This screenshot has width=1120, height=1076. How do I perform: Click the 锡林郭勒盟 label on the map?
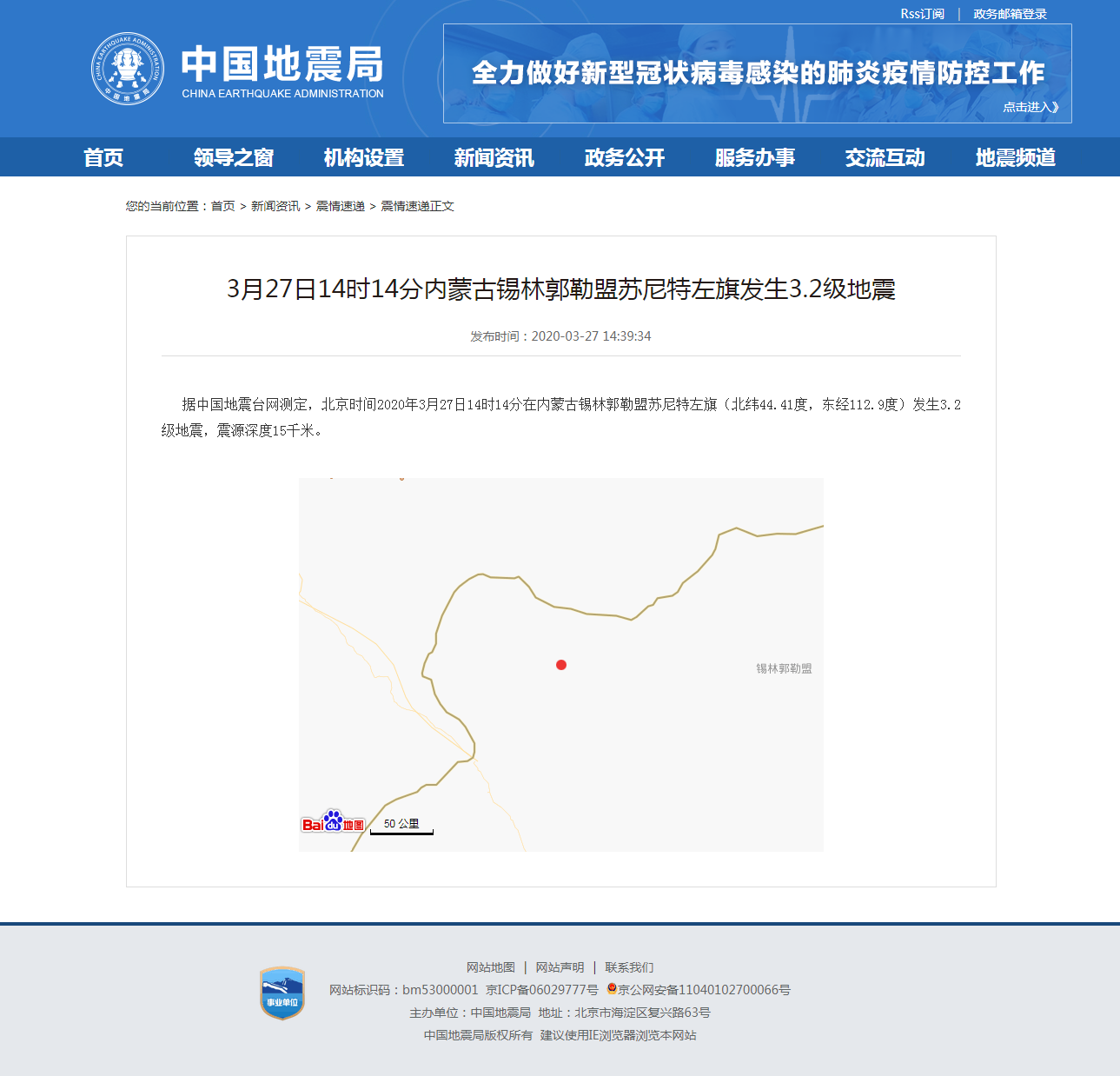point(784,668)
